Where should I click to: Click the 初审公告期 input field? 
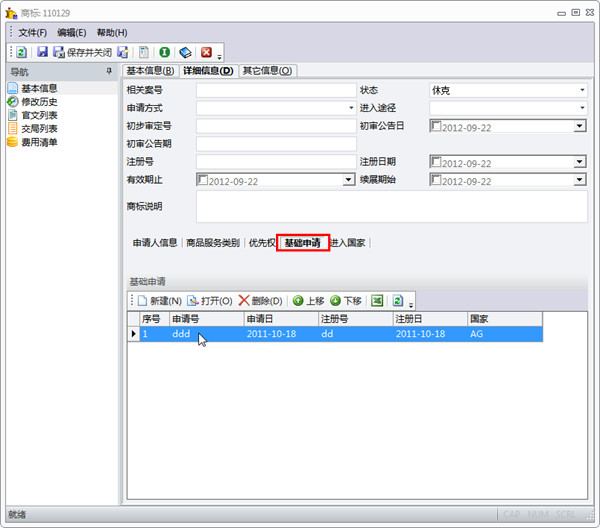coord(276,144)
